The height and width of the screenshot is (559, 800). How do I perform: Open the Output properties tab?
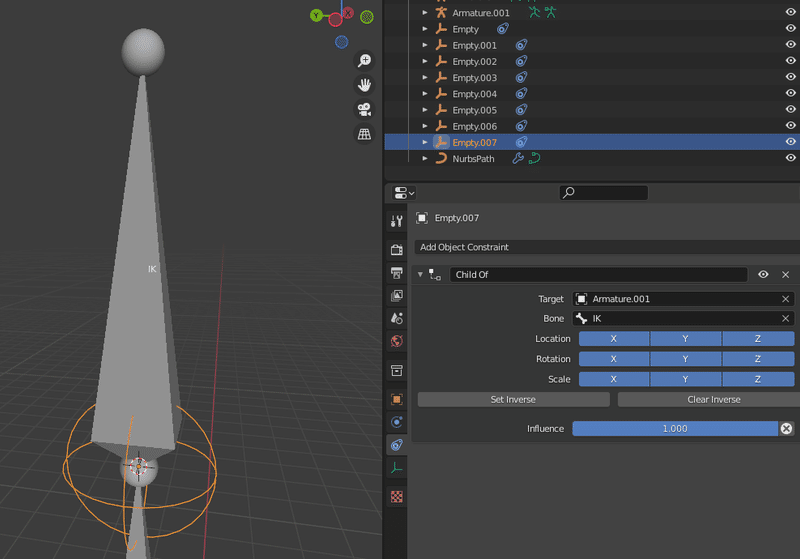(396, 273)
